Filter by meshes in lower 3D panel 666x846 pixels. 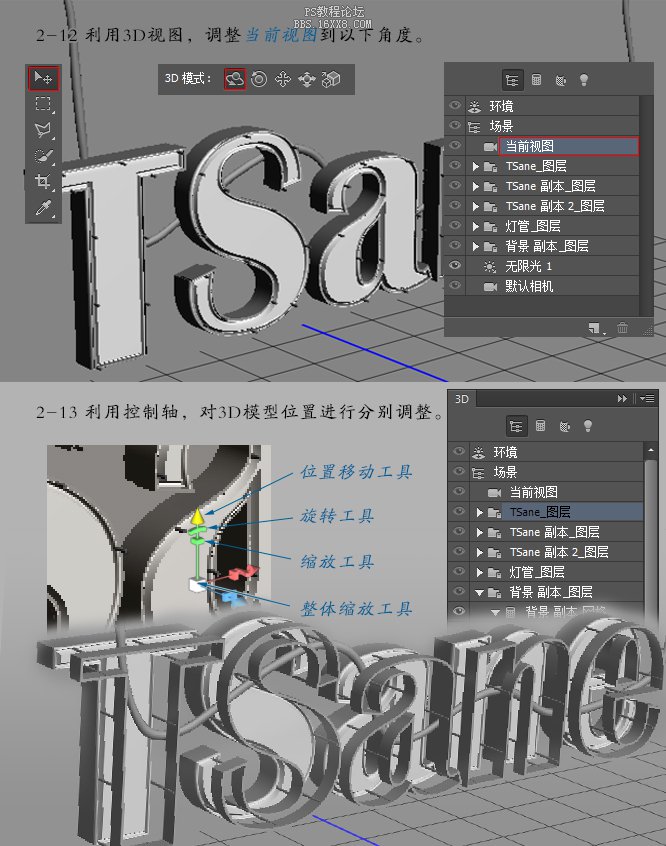pos(540,426)
